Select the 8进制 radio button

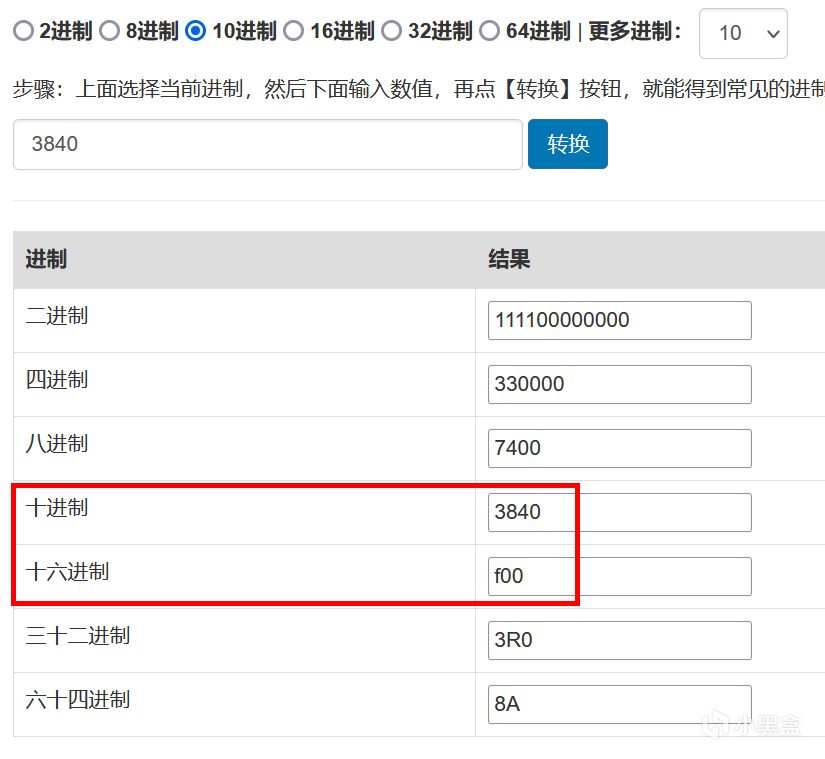109,32
